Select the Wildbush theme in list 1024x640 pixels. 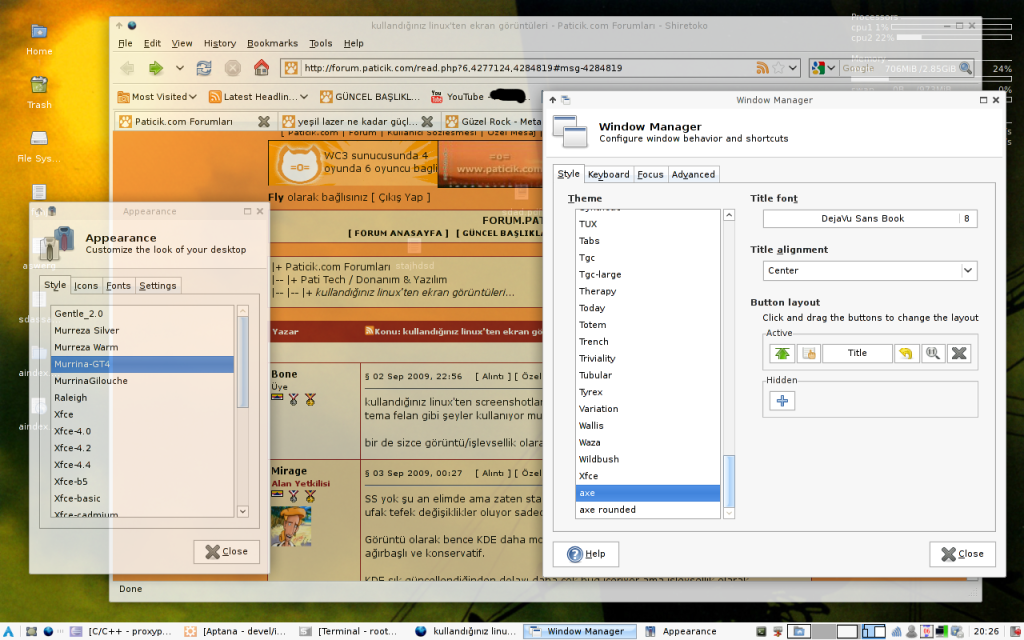(598, 459)
